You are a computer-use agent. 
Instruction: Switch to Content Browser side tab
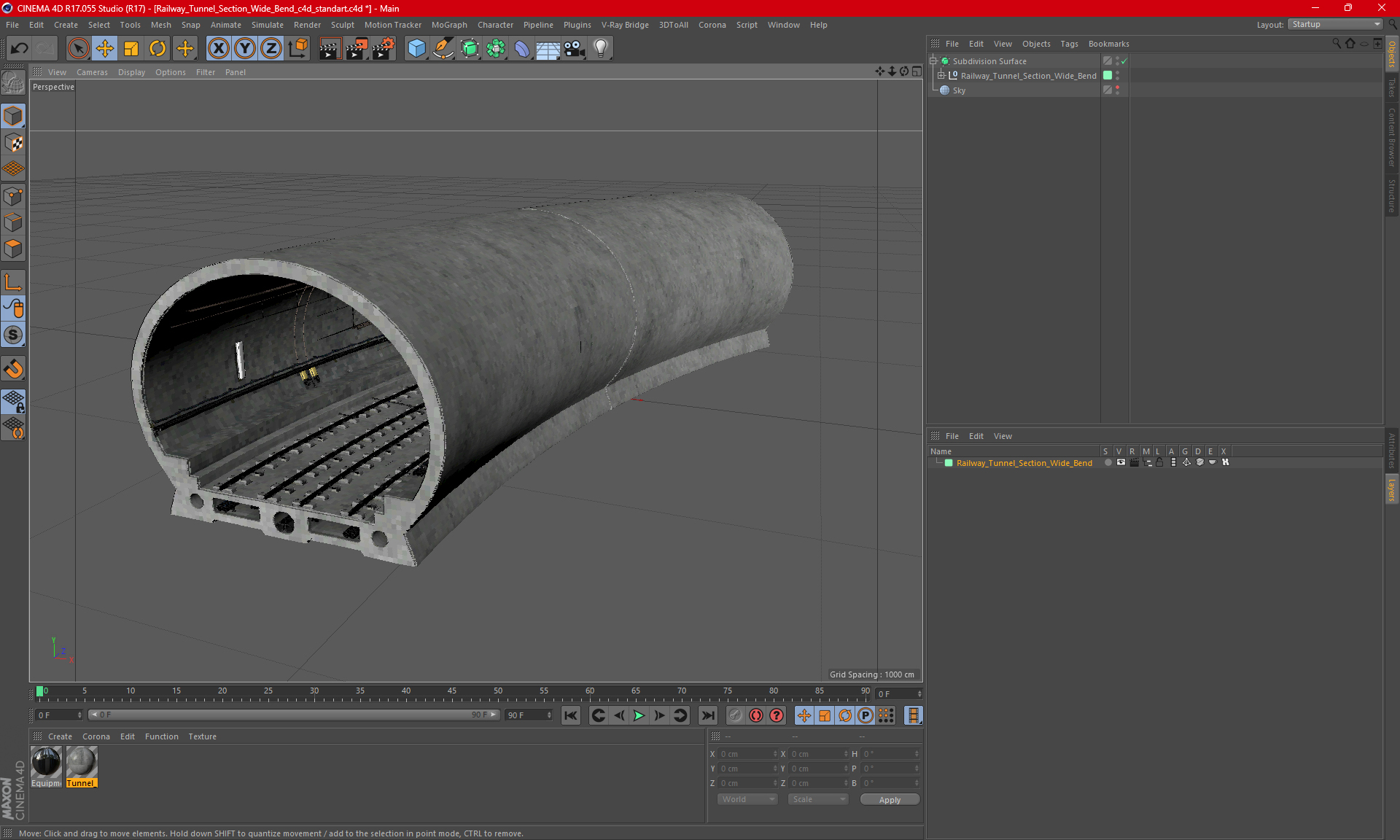(1391, 137)
